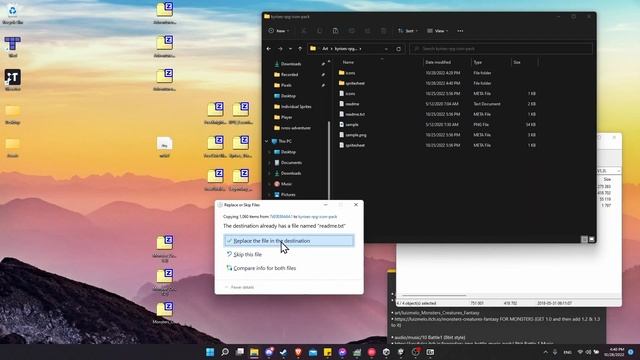Select sample.png META file

437,135
